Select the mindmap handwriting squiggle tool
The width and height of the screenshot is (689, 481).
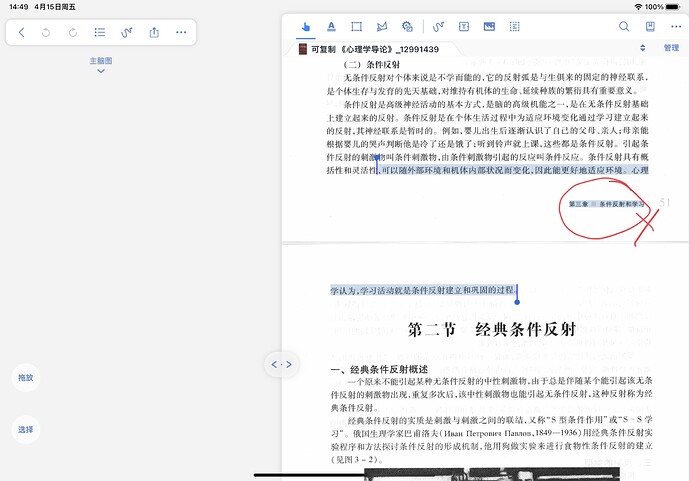[x=127, y=32]
